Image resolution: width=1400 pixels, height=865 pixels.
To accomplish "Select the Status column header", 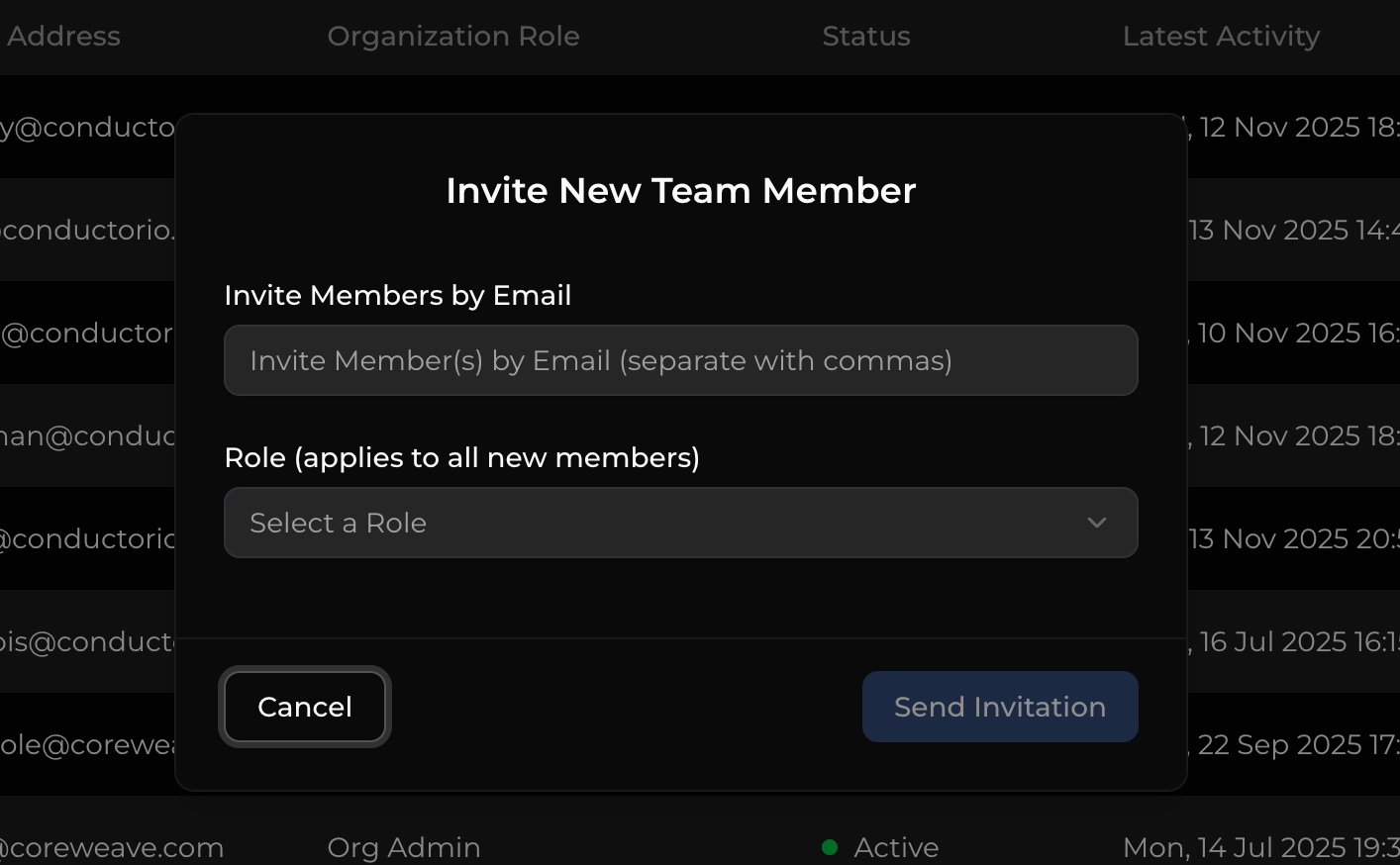I will (x=865, y=37).
